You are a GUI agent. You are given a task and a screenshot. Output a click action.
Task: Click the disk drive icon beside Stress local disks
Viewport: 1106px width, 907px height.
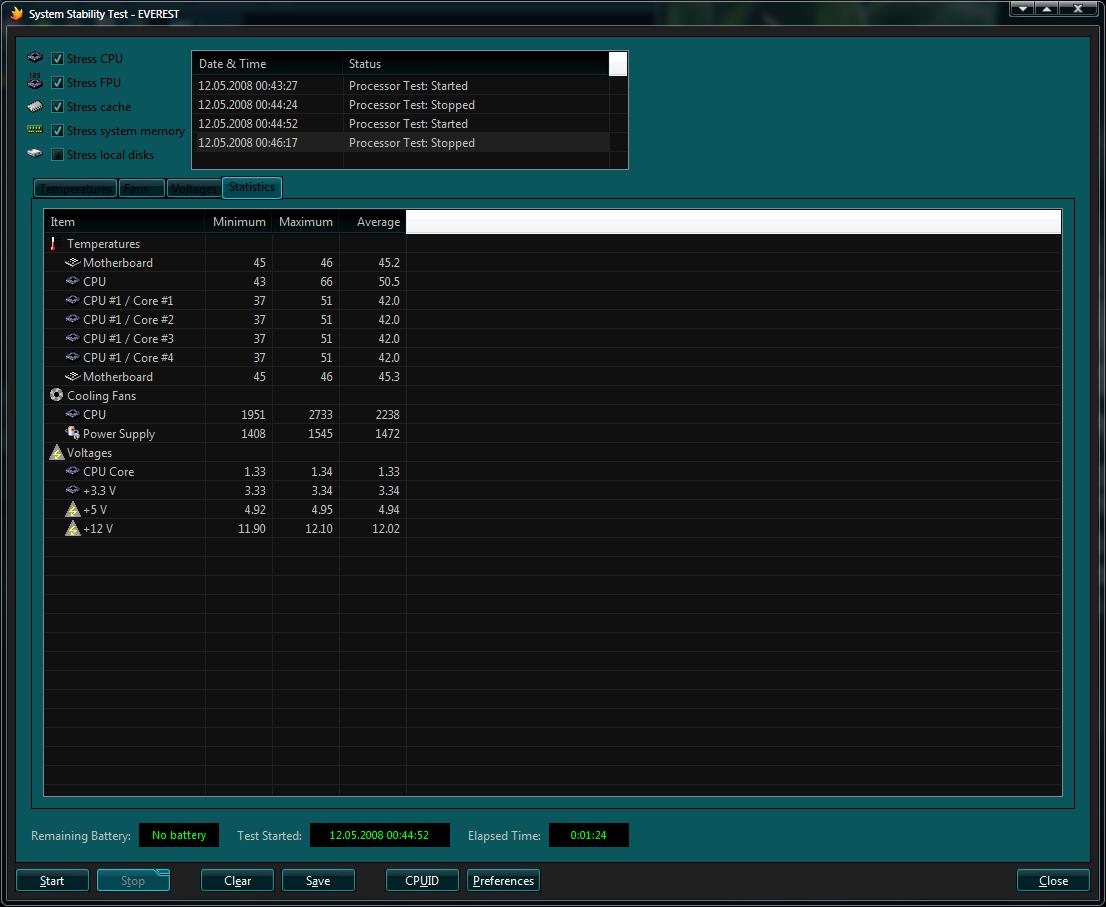[x=35, y=153]
